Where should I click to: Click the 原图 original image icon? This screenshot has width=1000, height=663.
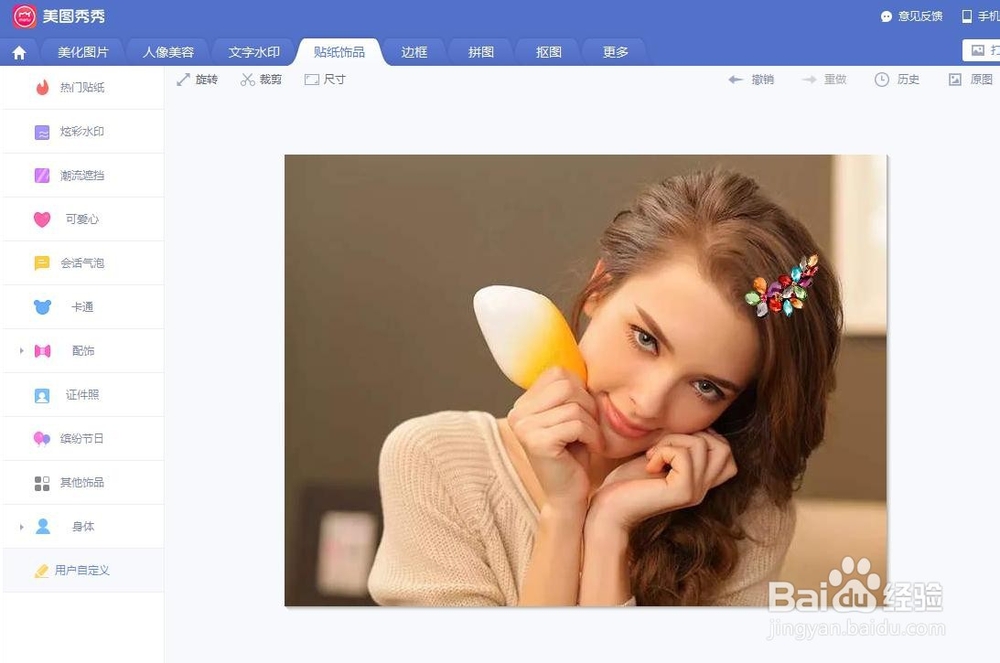(955, 80)
